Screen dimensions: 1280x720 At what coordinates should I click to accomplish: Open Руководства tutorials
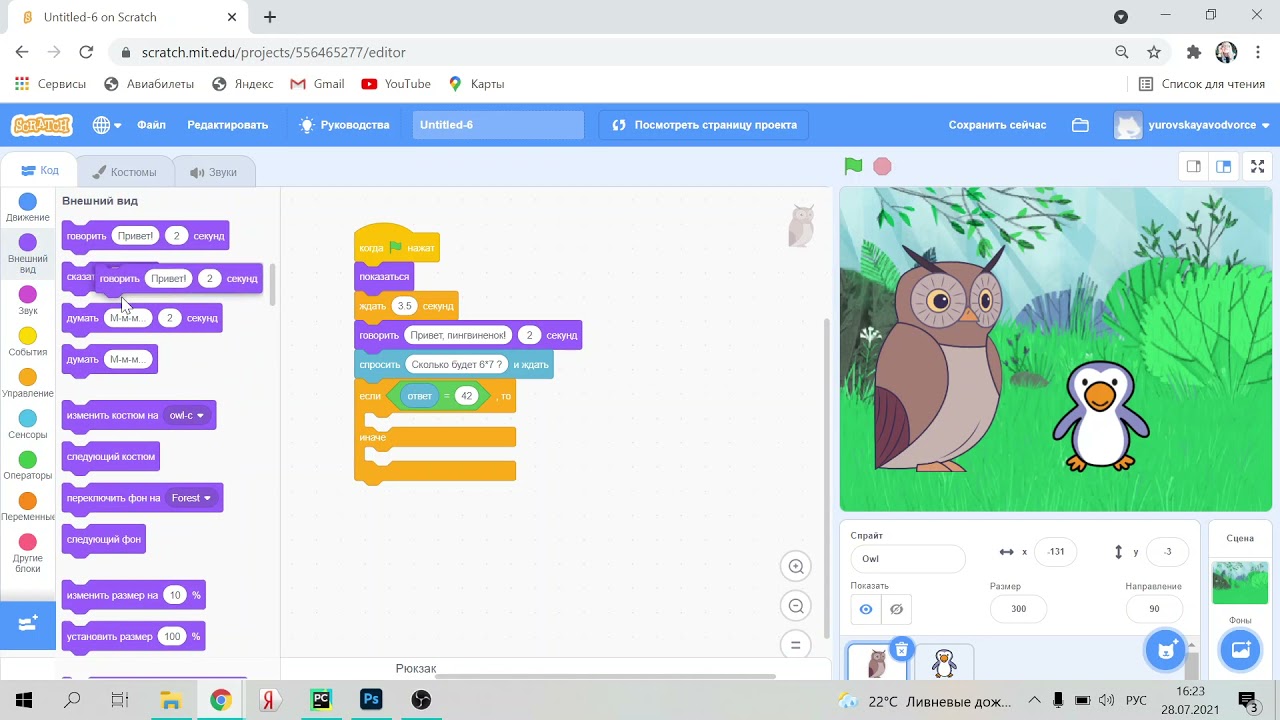[x=344, y=125]
